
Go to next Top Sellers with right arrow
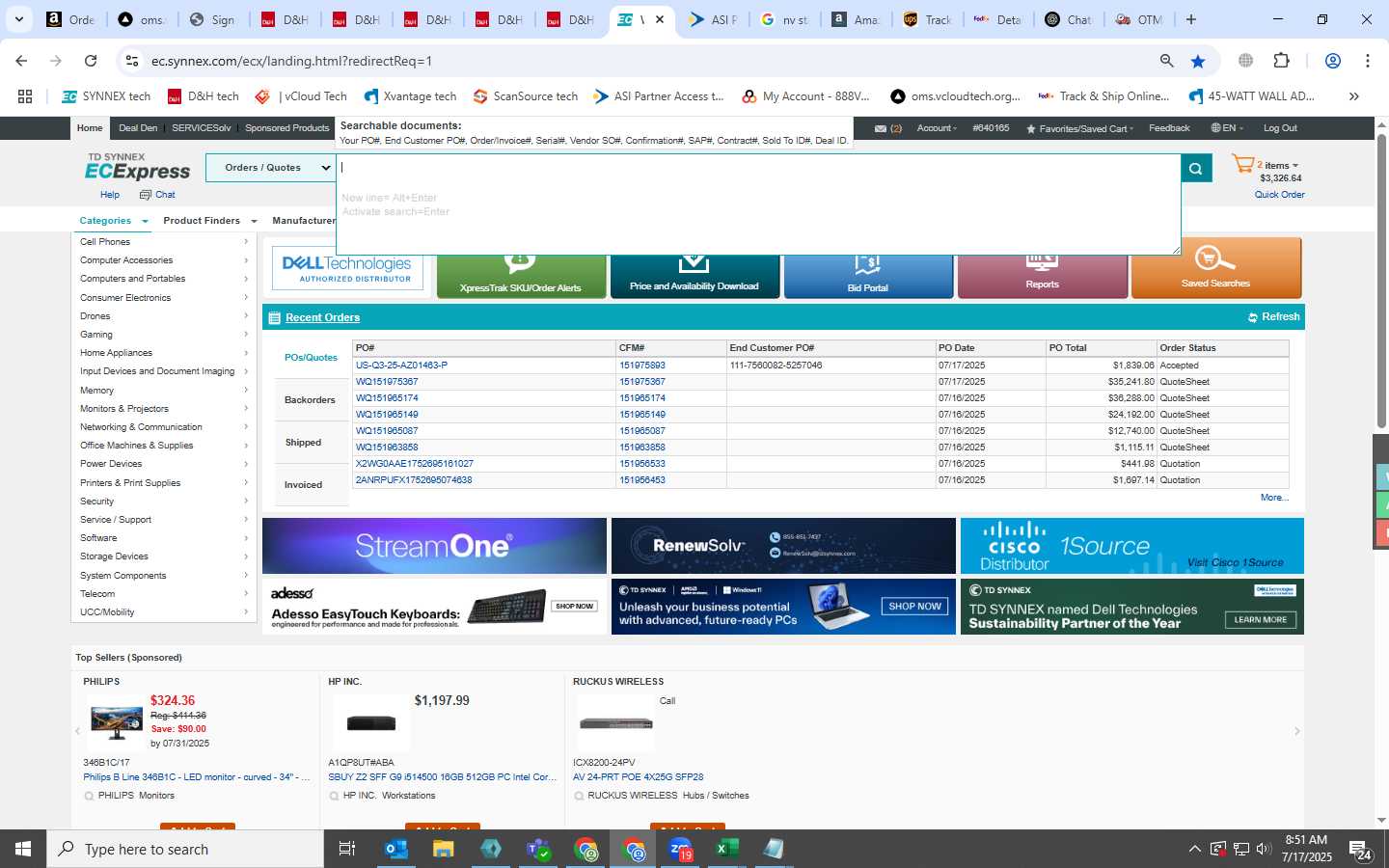[1296, 731]
